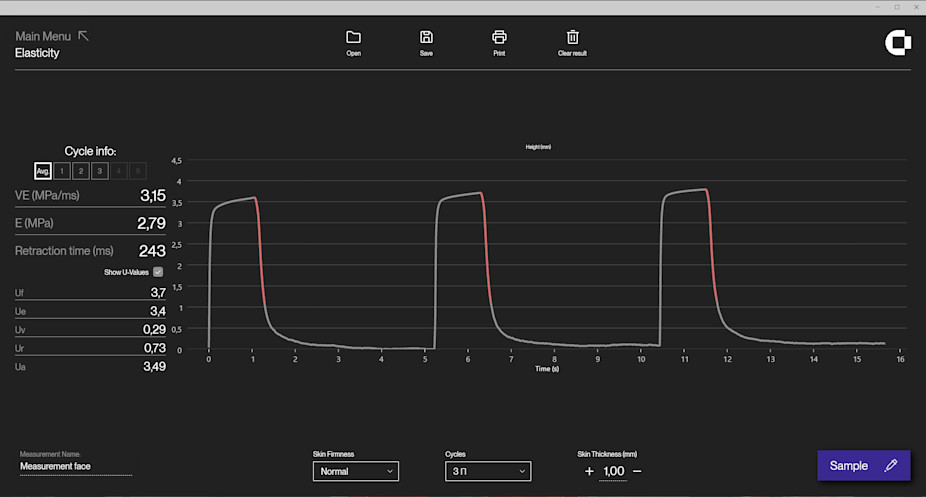Screen dimensions: 926x497
Task: Click the minus icon for skin thickness
Action: [x=637, y=471]
